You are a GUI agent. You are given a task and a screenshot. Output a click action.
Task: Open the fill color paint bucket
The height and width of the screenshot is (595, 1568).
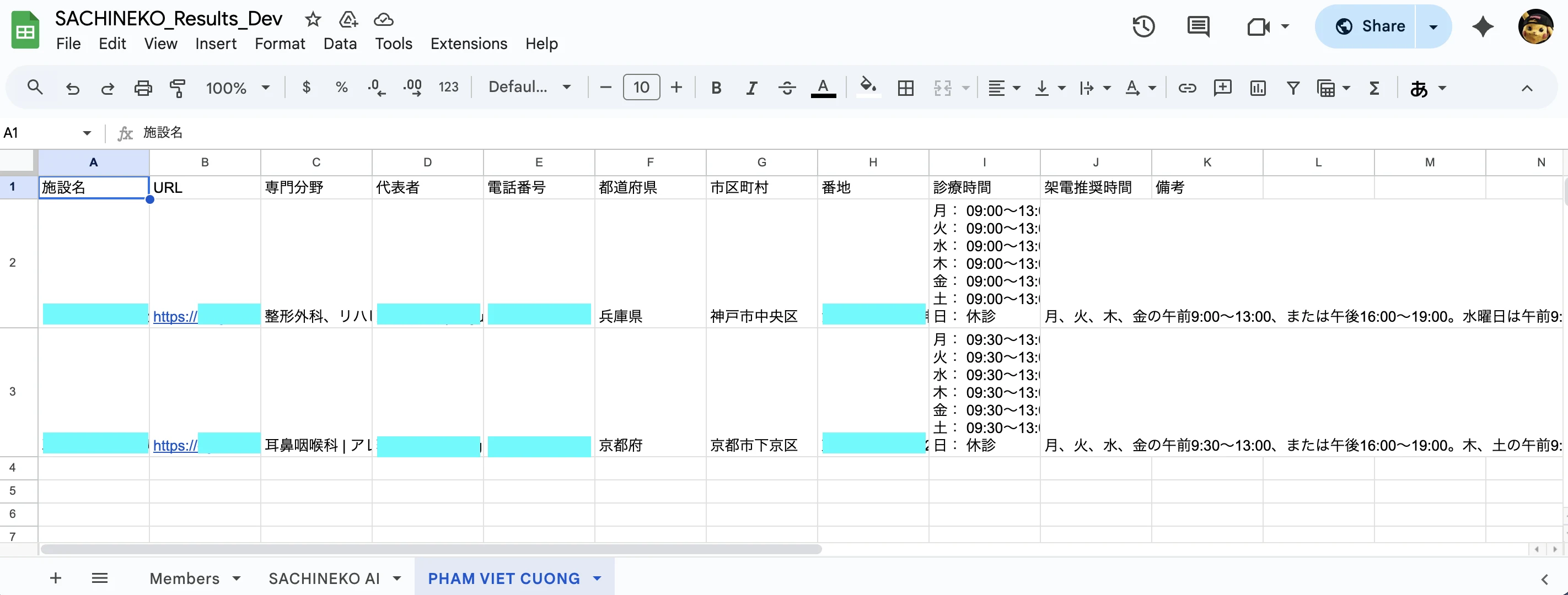(x=867, y=86)
